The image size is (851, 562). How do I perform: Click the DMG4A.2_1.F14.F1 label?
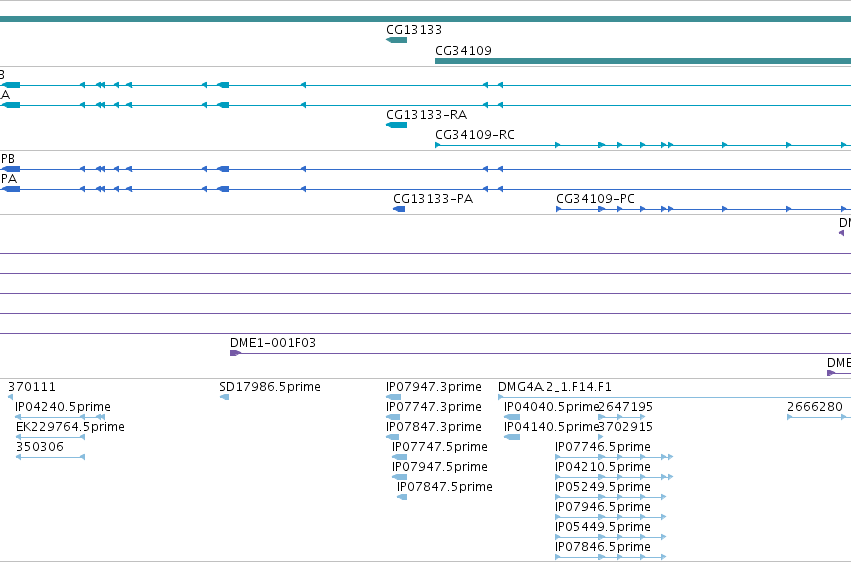coord(555,387)
